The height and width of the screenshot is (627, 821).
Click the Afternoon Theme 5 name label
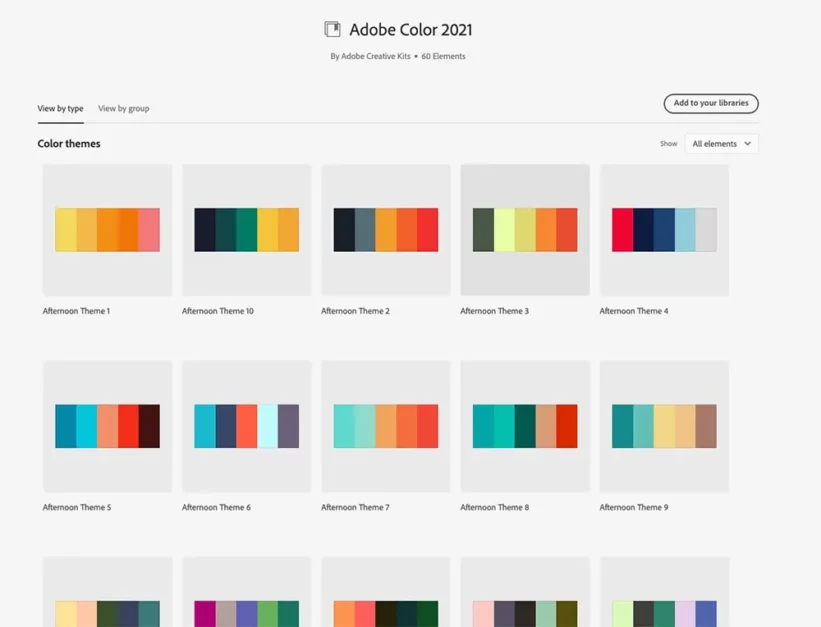77,507
